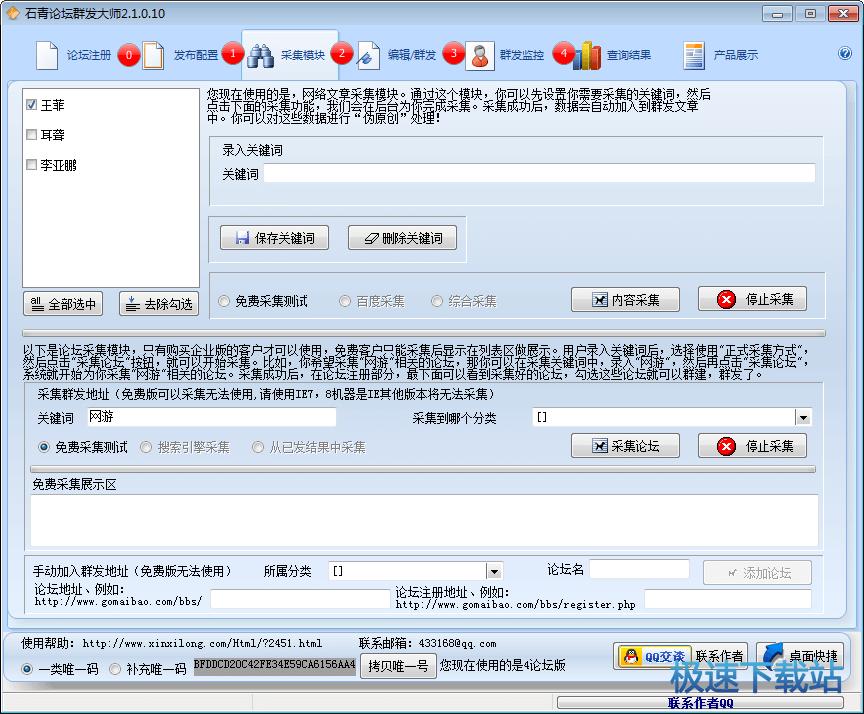Select the 补充唯一码 radio button
Image resolution: width=864 pixels, height=714 pixels.
115,669
